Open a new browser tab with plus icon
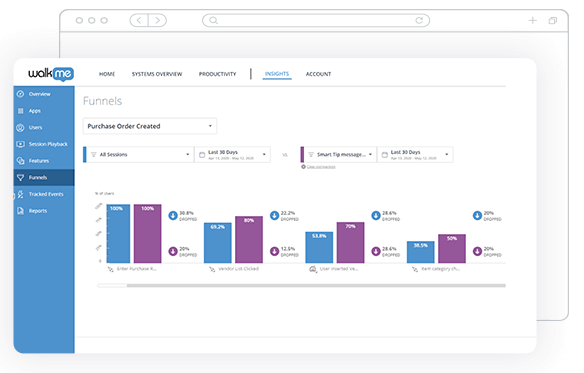Screen dimensions: 584x373 533,20
